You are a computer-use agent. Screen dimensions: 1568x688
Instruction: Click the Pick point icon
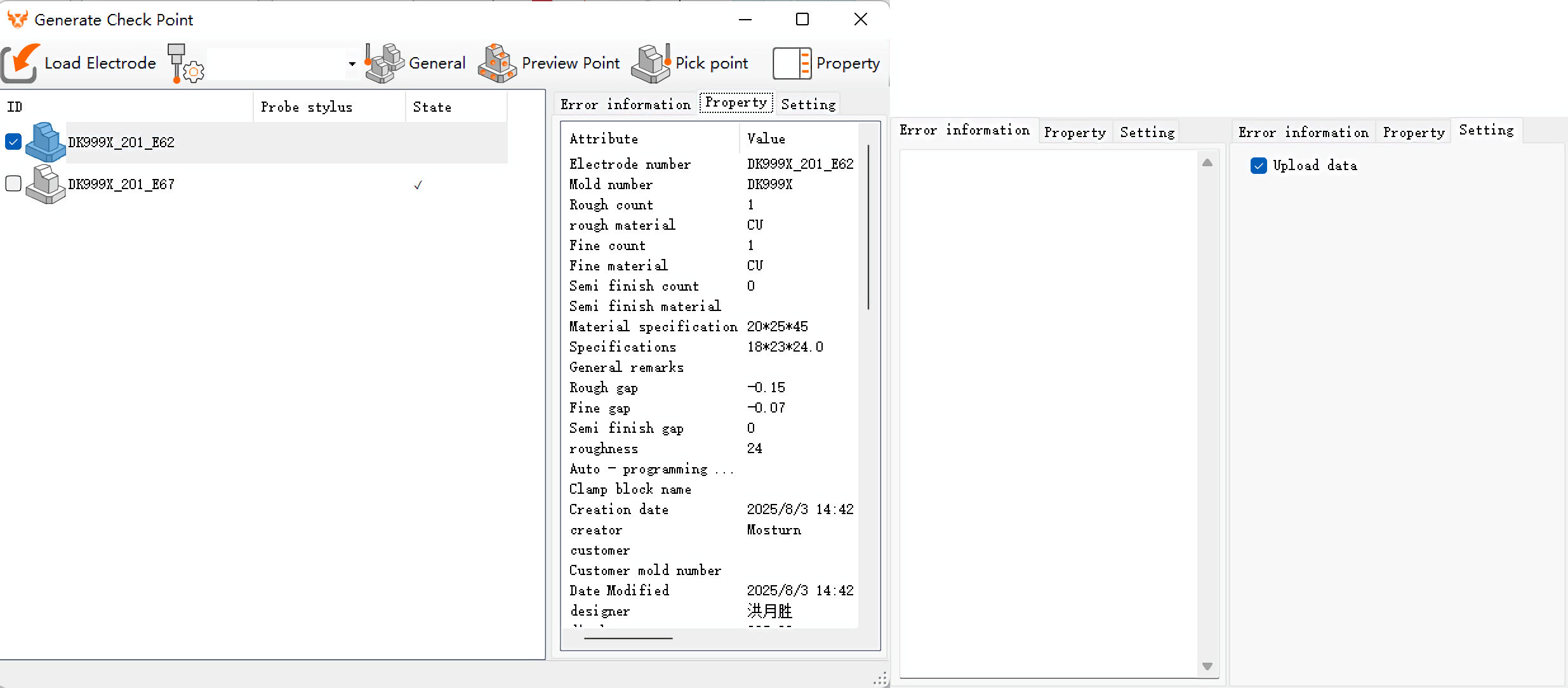pos(651,63)
